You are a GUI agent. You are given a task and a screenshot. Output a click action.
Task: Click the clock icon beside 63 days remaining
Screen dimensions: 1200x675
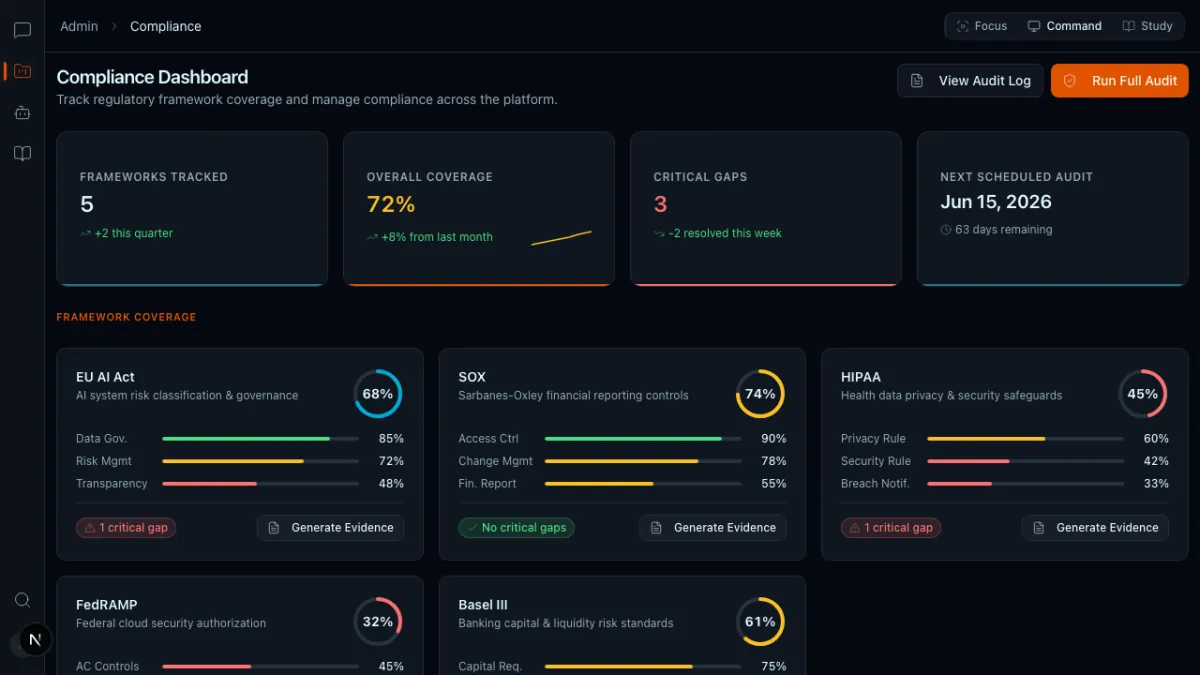pyautogui.click(x=946, y=230)
